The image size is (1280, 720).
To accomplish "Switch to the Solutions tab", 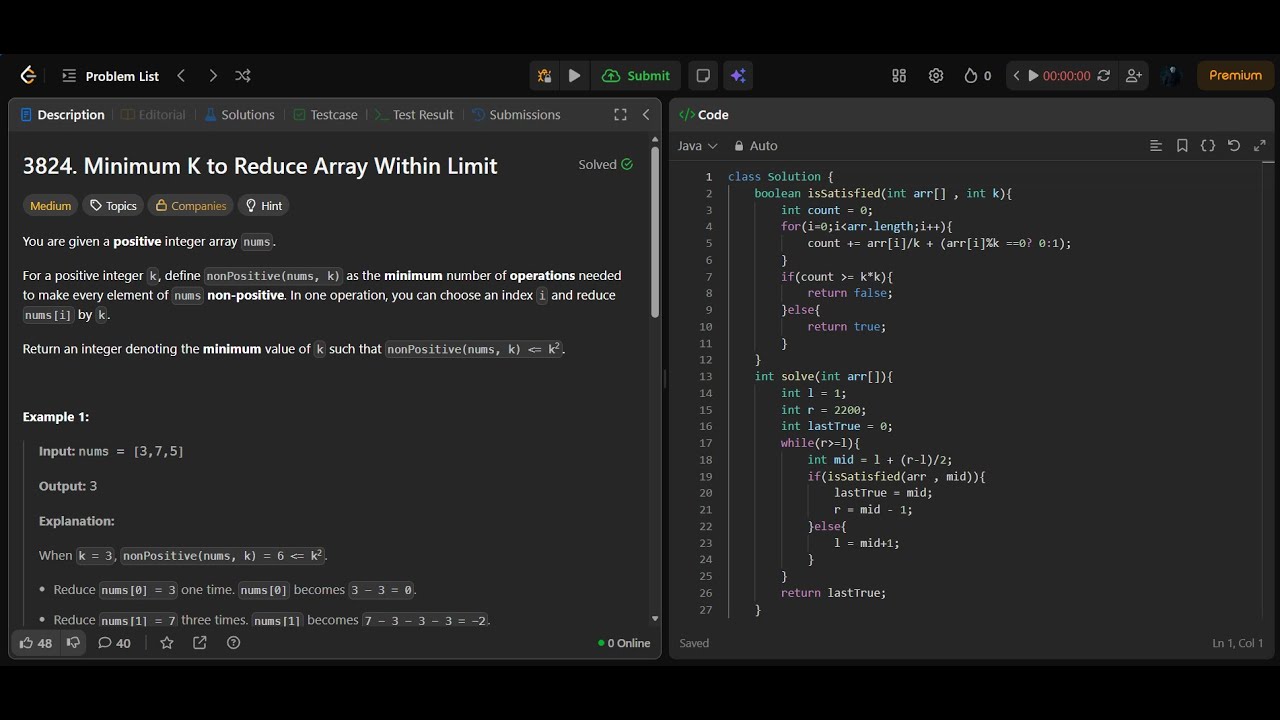I will 239,115.
